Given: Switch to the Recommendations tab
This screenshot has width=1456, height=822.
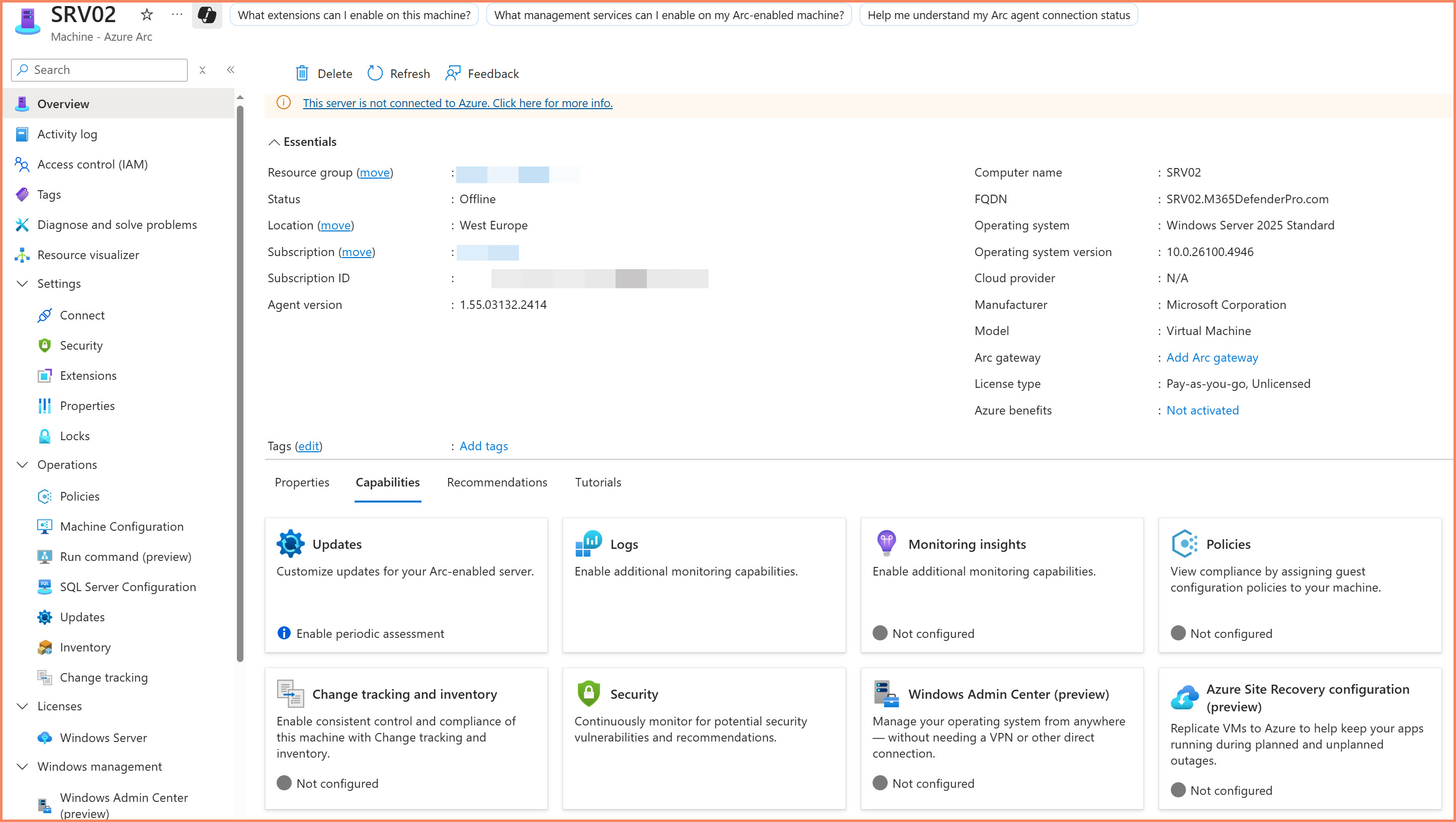Looking at the screenshot, I should pyautogui.click(x=497, y=483).
